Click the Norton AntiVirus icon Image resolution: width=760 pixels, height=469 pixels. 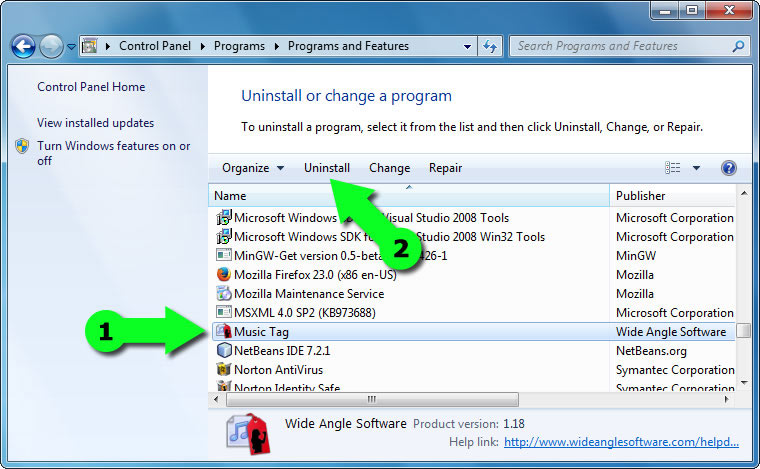223,369
